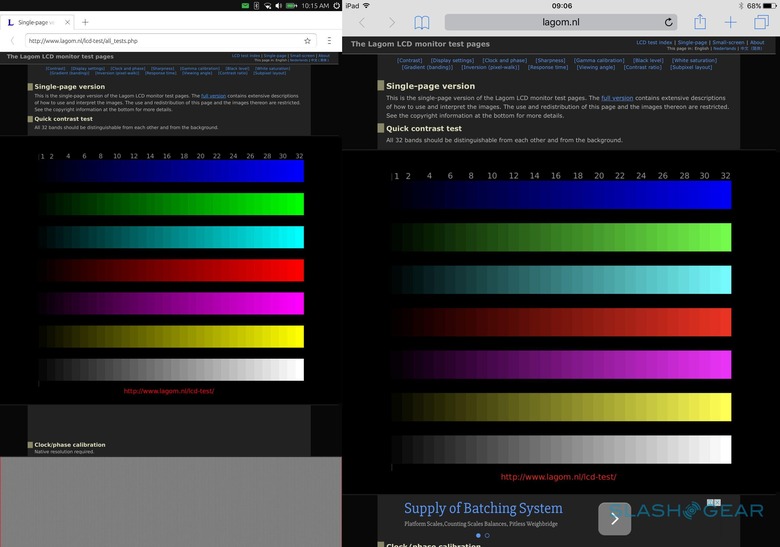Click the power icon in left status bar

(x=336, y=5)
